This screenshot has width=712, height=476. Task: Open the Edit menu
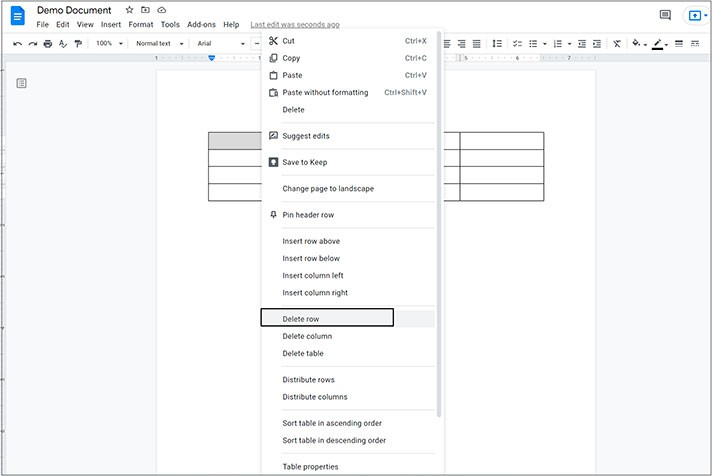click(63, 25)
